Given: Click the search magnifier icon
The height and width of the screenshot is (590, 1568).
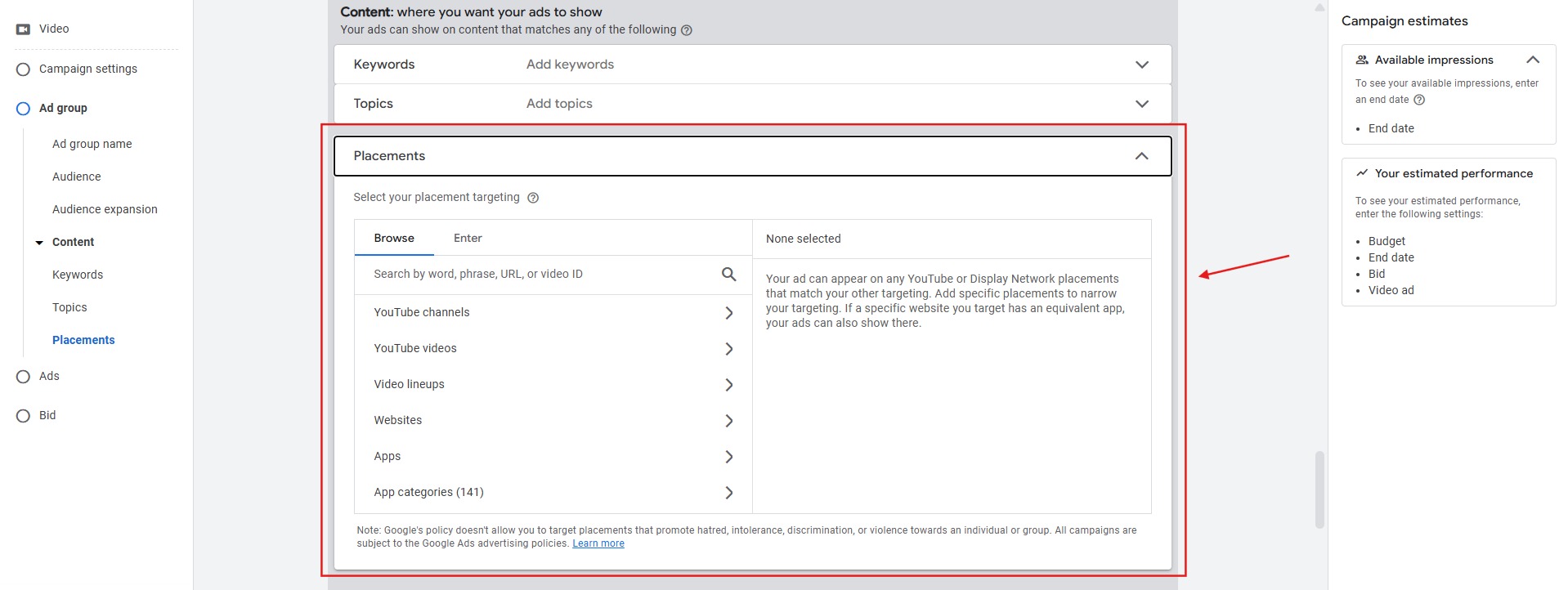Looking at the screenshot, I should (x=728, y=275).
